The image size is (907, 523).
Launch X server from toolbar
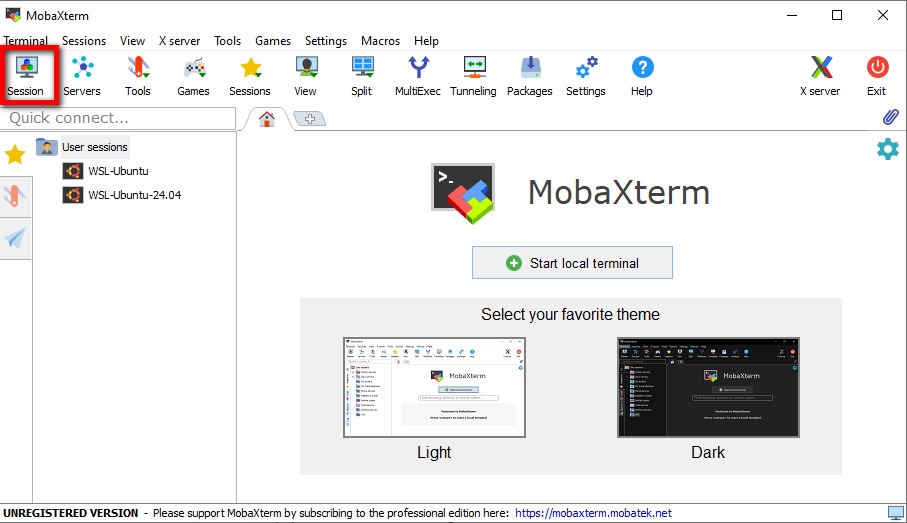pyautogui.click(x=820, y=75)
